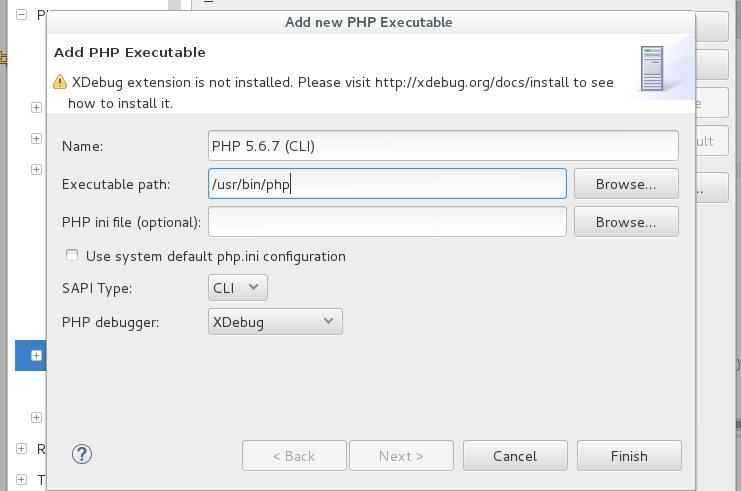The height and width of the screenshot is (491, 741).
Task: Enable Use system default php.ini configuration
Action: (72, 256)
